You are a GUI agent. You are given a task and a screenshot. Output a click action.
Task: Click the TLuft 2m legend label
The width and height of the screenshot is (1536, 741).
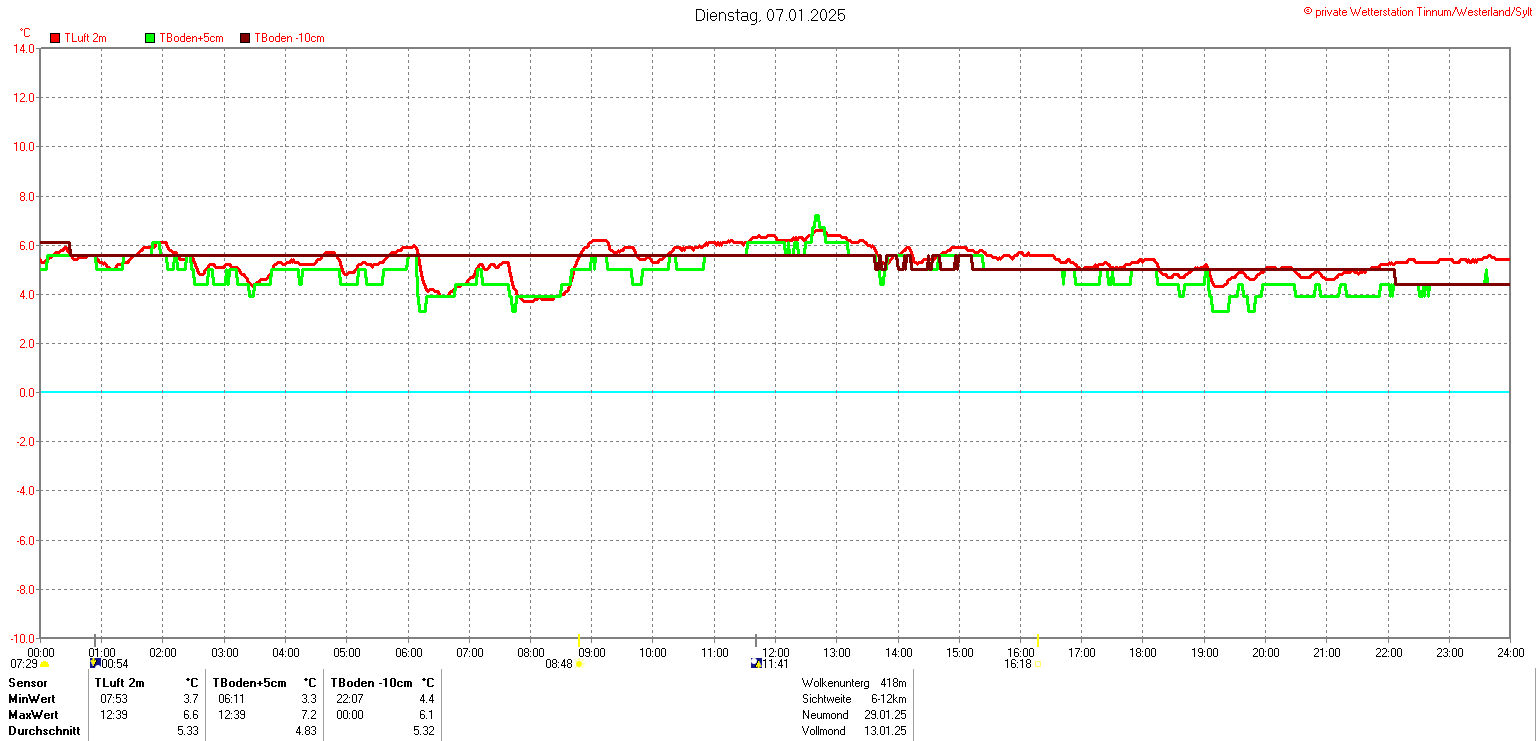click(x=85, y=38)
